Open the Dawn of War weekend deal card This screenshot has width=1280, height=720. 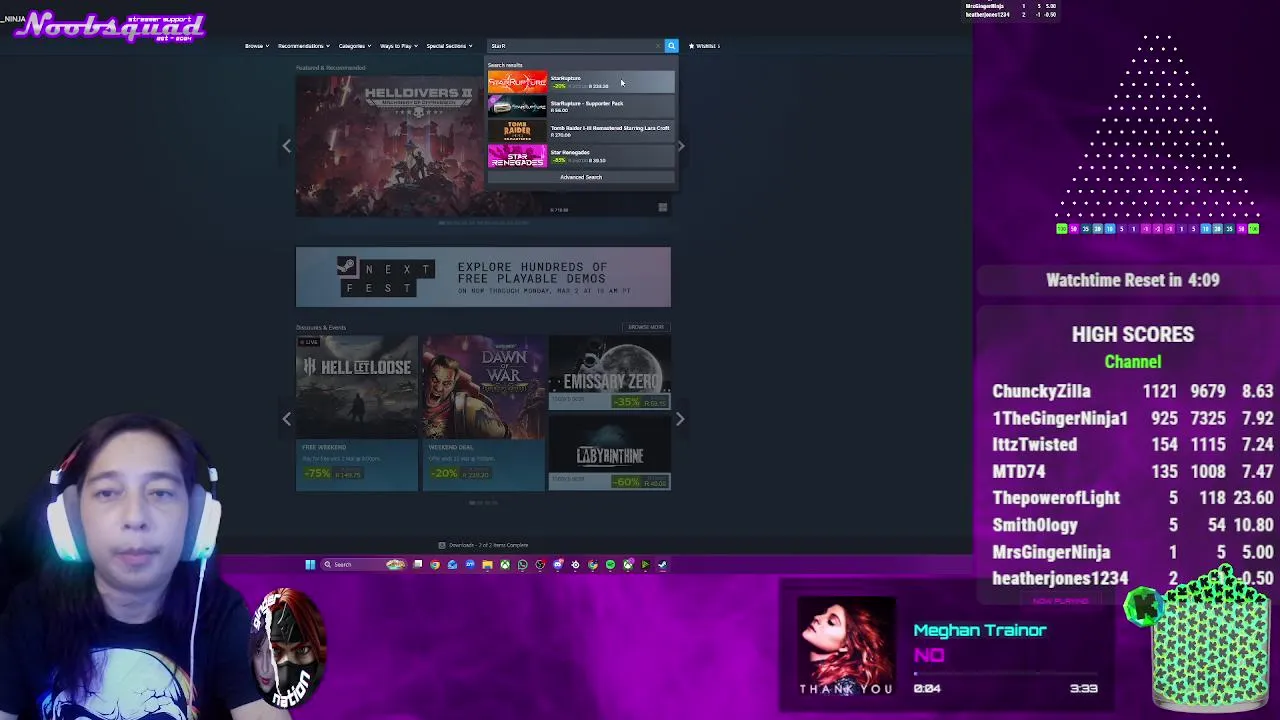point(483,413)
